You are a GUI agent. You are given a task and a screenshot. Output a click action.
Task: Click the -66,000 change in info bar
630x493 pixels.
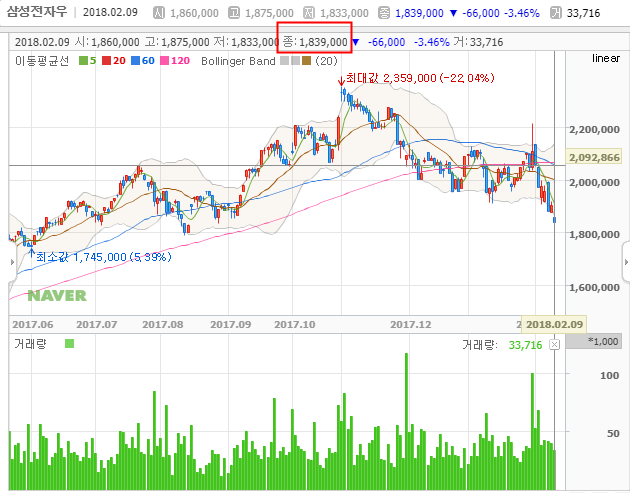(387, 42)
